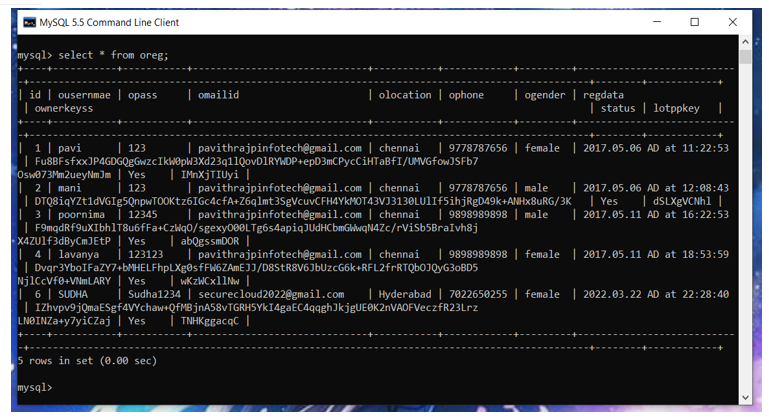The height and width of the screenshot is (420, 769).
Task: Click username 'mani' in row 2
Action: click(70, 188)
